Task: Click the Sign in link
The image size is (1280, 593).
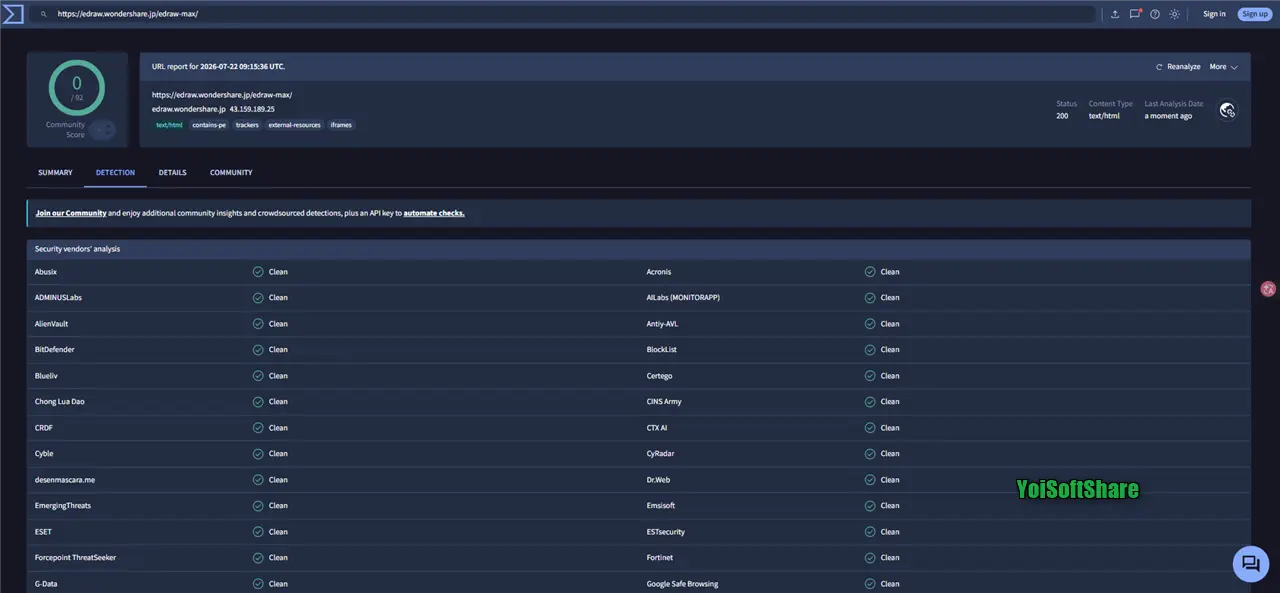Action: 1214,14
